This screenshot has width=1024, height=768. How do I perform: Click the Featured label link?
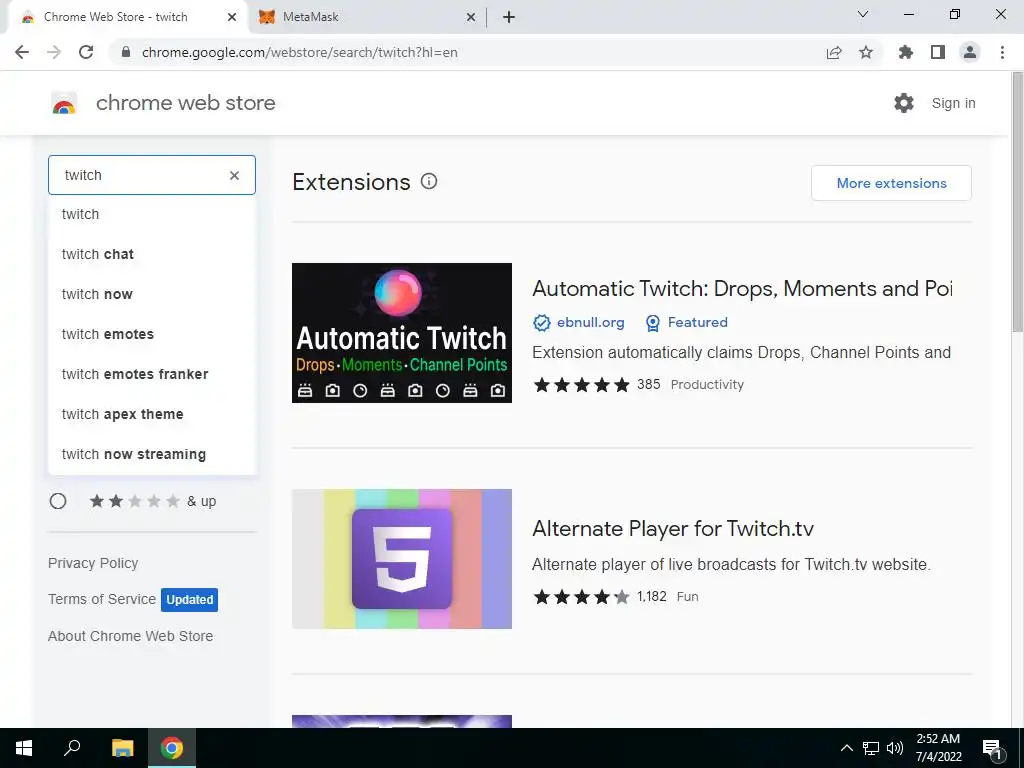(697, 323)
